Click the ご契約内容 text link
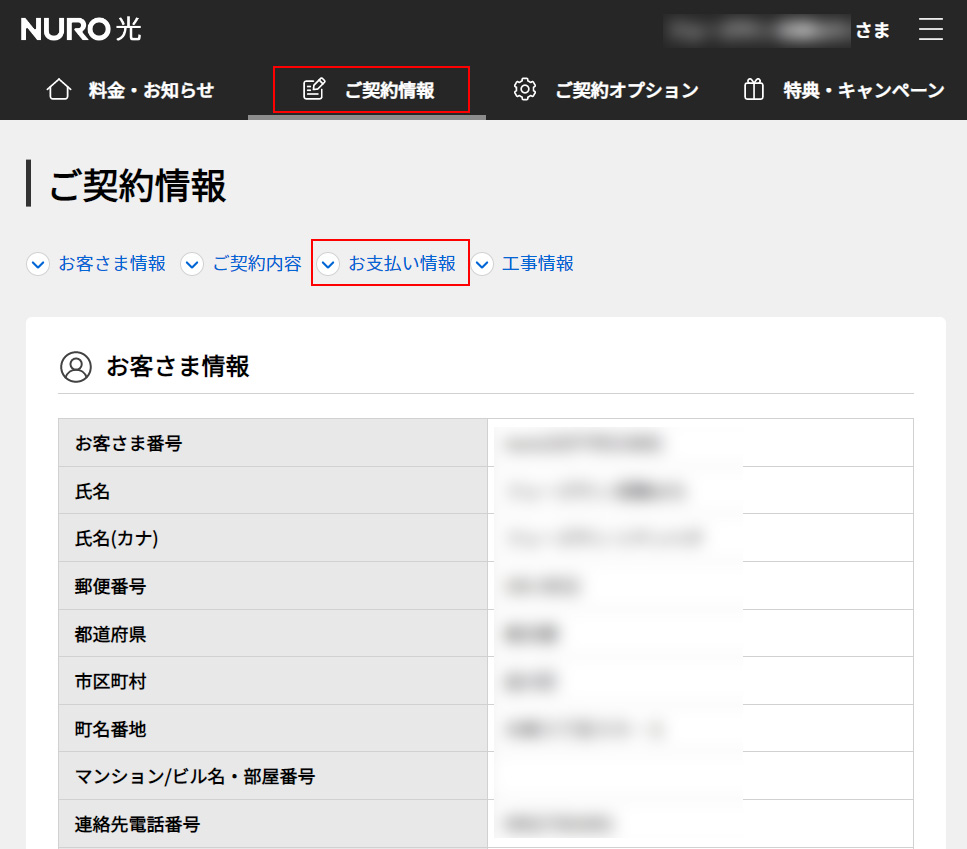 click(257, 264)
